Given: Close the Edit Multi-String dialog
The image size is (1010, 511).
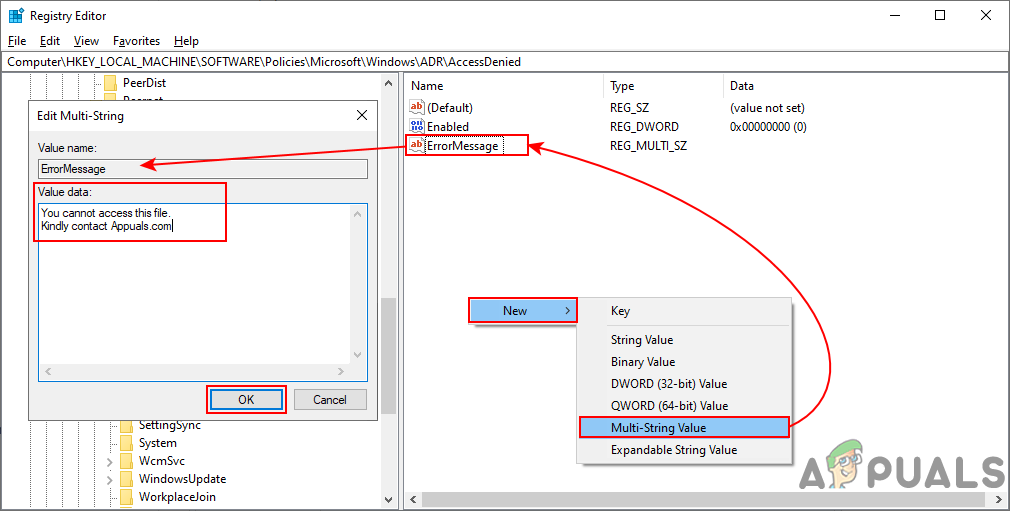Looking at the screenshot, I should pos(362,115).
